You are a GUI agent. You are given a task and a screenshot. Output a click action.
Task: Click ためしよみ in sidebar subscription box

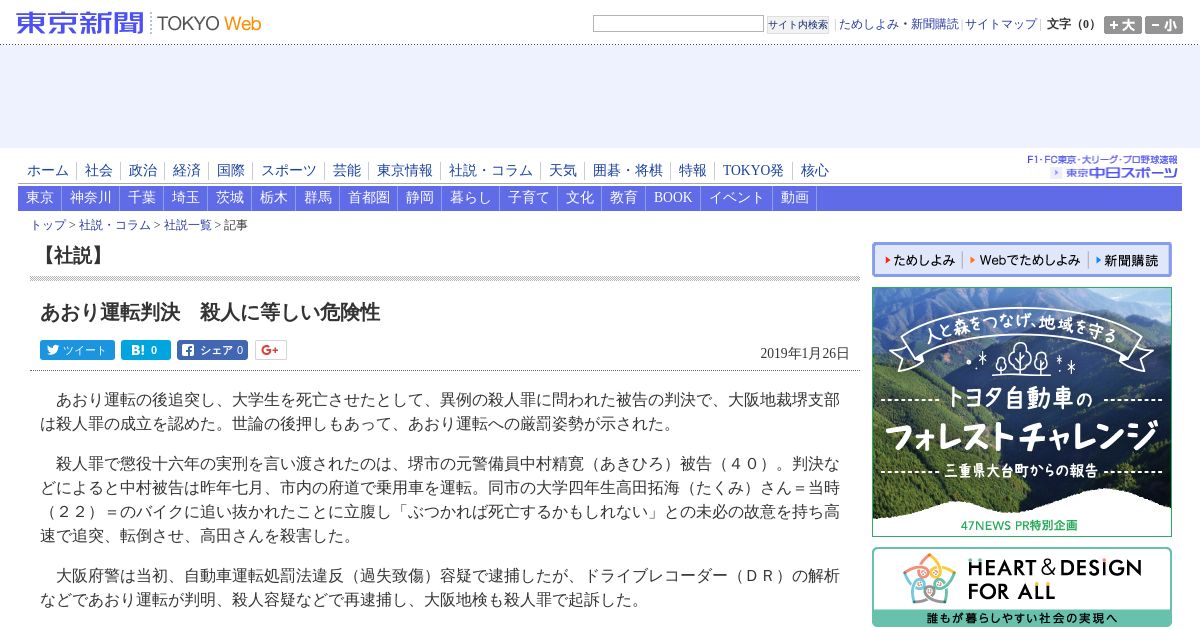pos(917,260)
